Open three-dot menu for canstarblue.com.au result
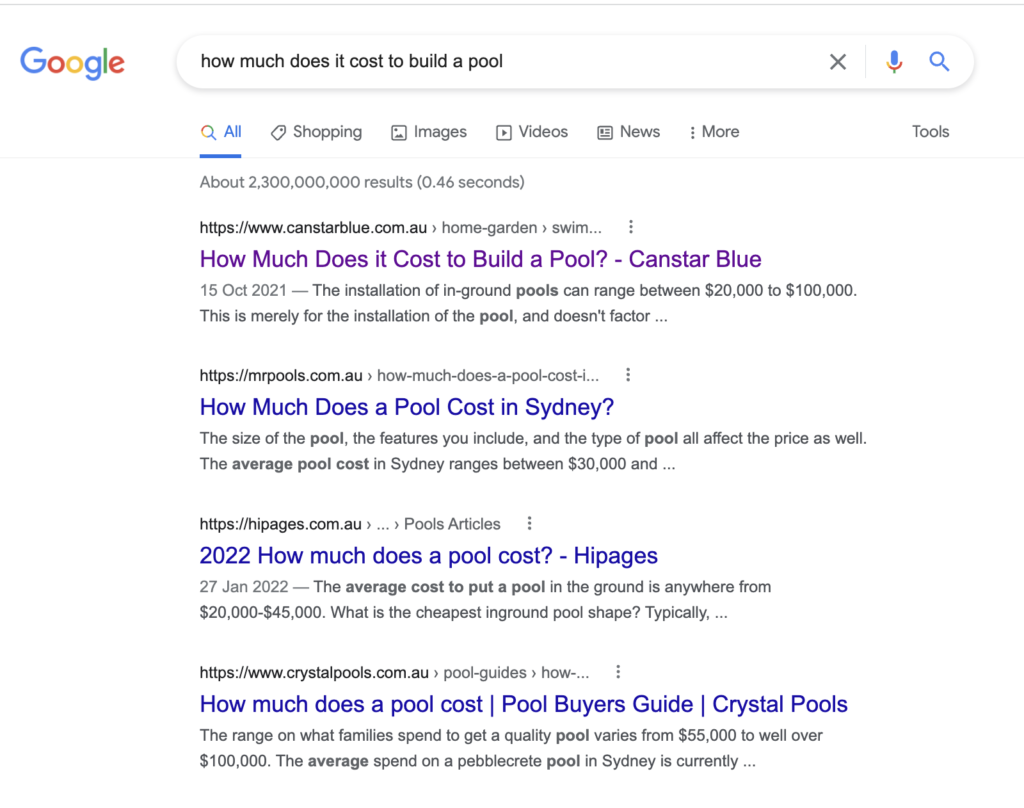 coord(630,227)
